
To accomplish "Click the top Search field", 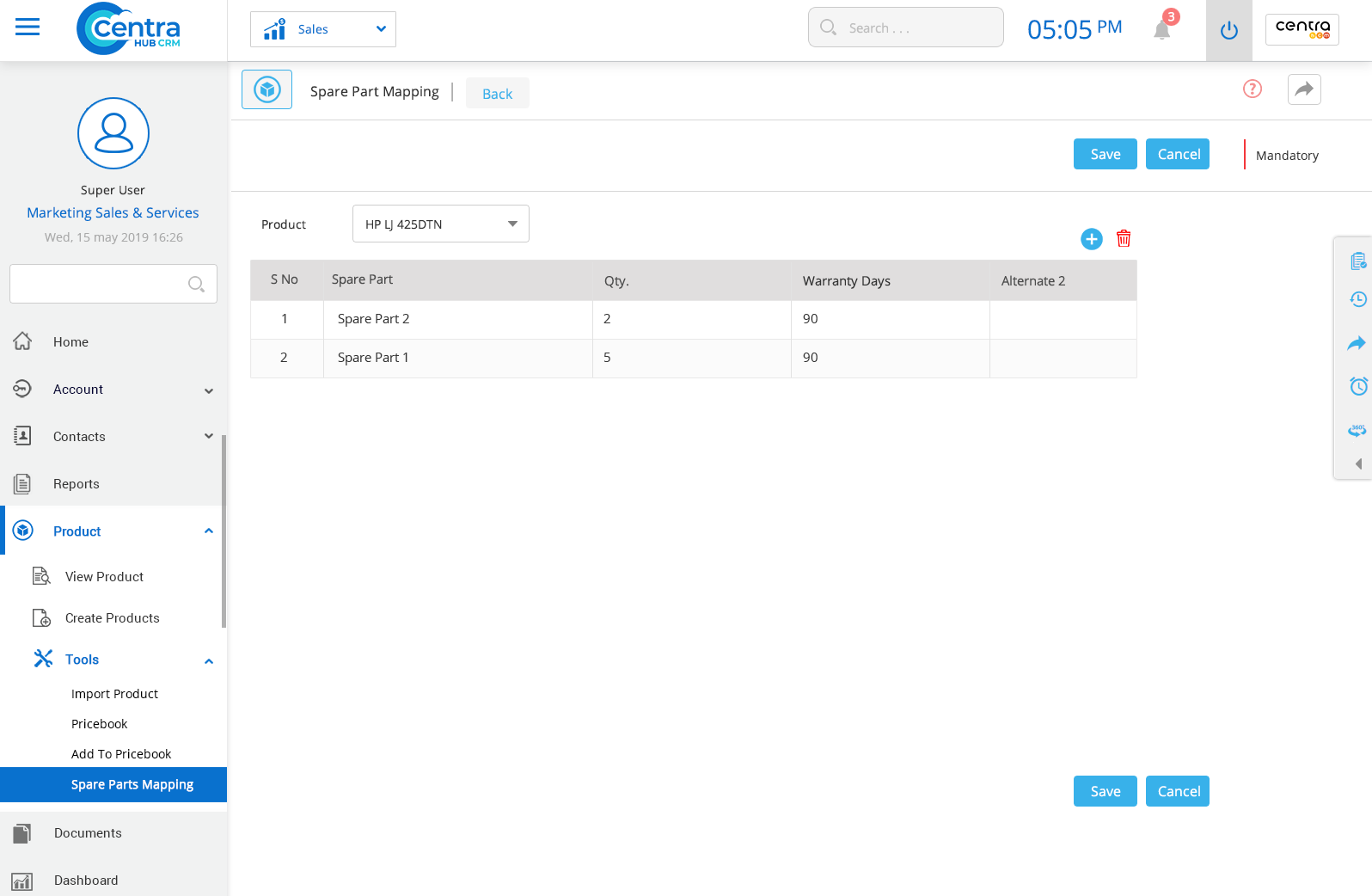I will (905, 28).
